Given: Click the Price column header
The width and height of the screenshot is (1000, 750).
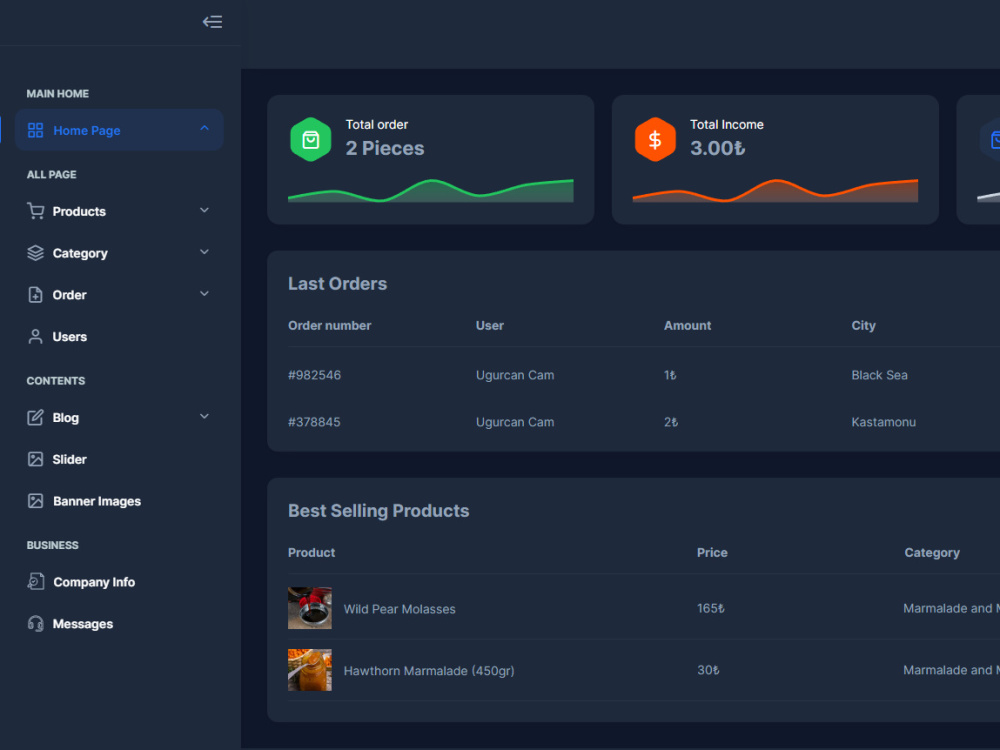Looking at the screenshot, I should point(712,552).
